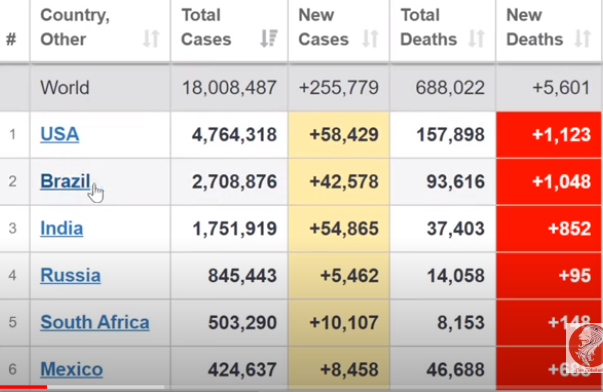Open the India country link
This screenshot has height=392, width=603.
[62, 228]
